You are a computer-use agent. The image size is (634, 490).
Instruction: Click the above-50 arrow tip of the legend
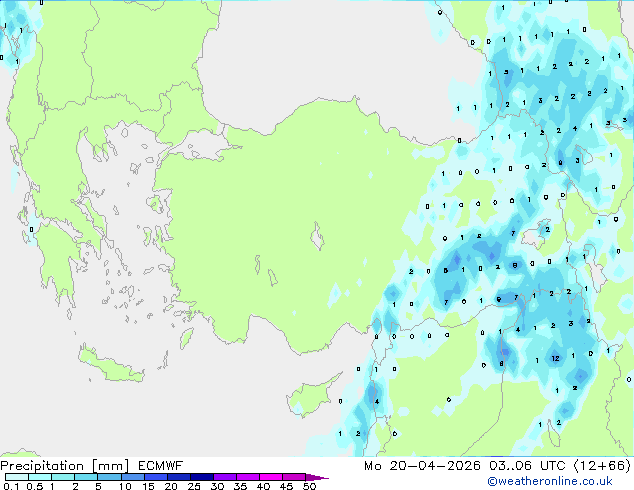317,477
